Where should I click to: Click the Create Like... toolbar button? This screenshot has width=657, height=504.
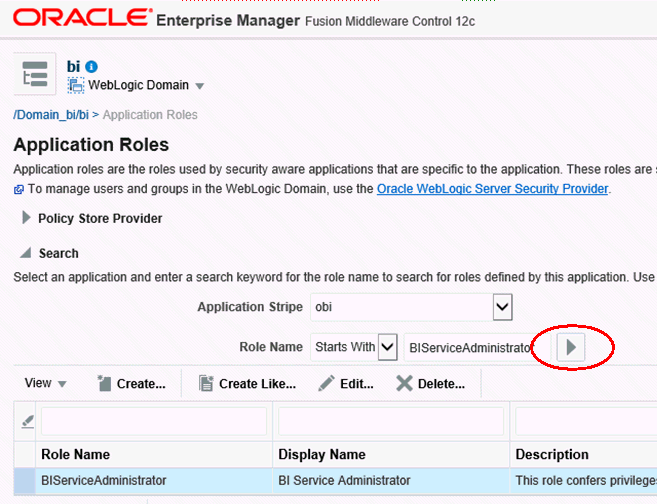pyautogui.click(x=247, y=383)
